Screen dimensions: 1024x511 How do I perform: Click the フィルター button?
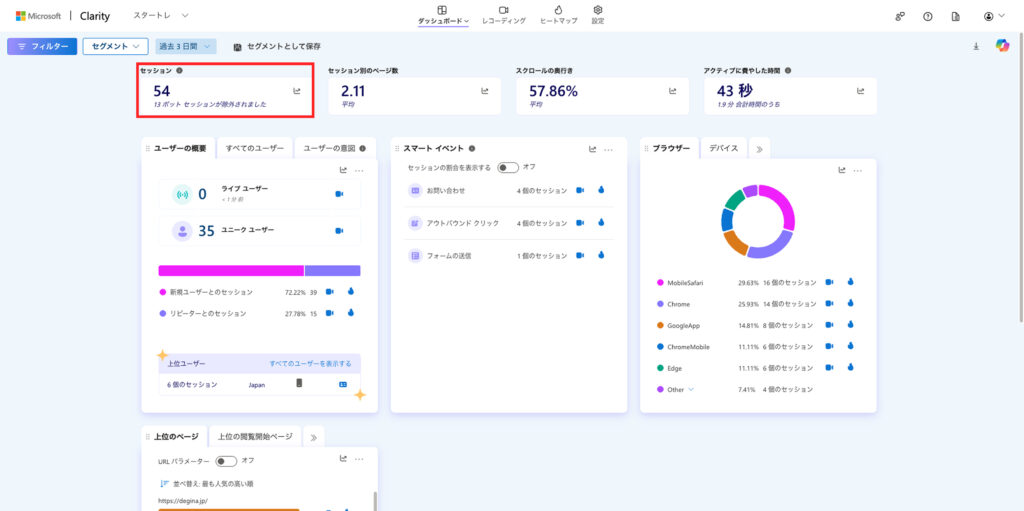41,46
